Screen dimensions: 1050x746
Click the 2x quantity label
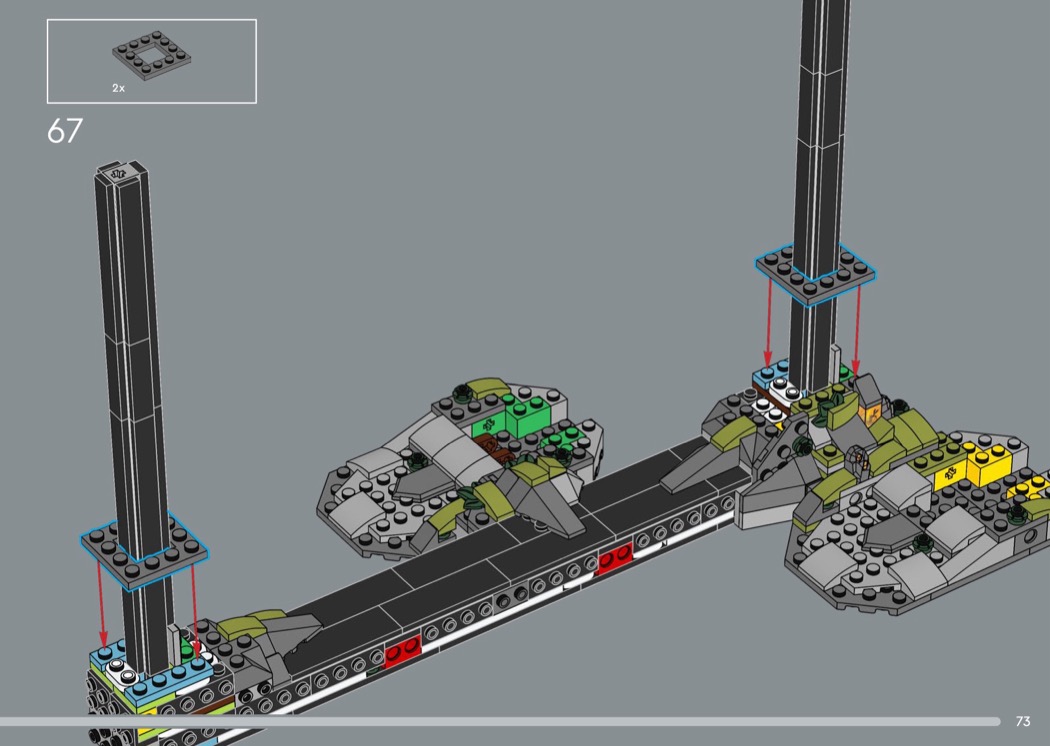tap(119, 88)
